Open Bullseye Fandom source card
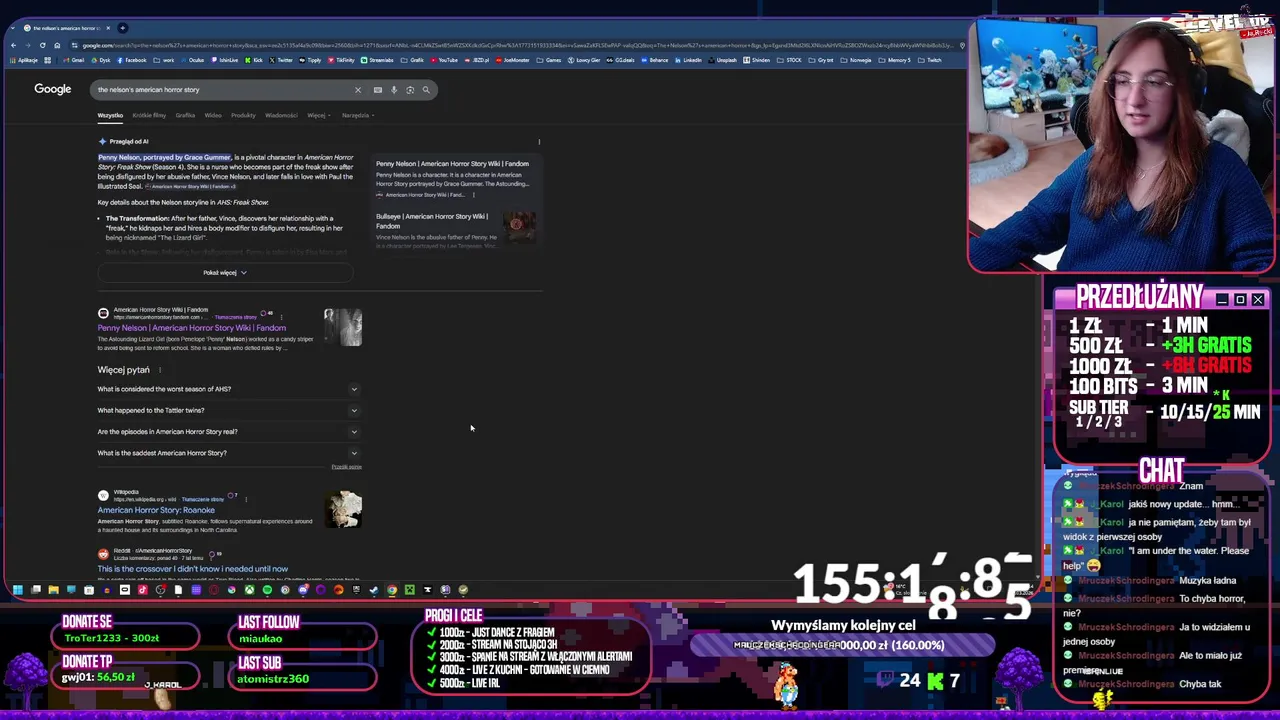 [x=456, y=229]
